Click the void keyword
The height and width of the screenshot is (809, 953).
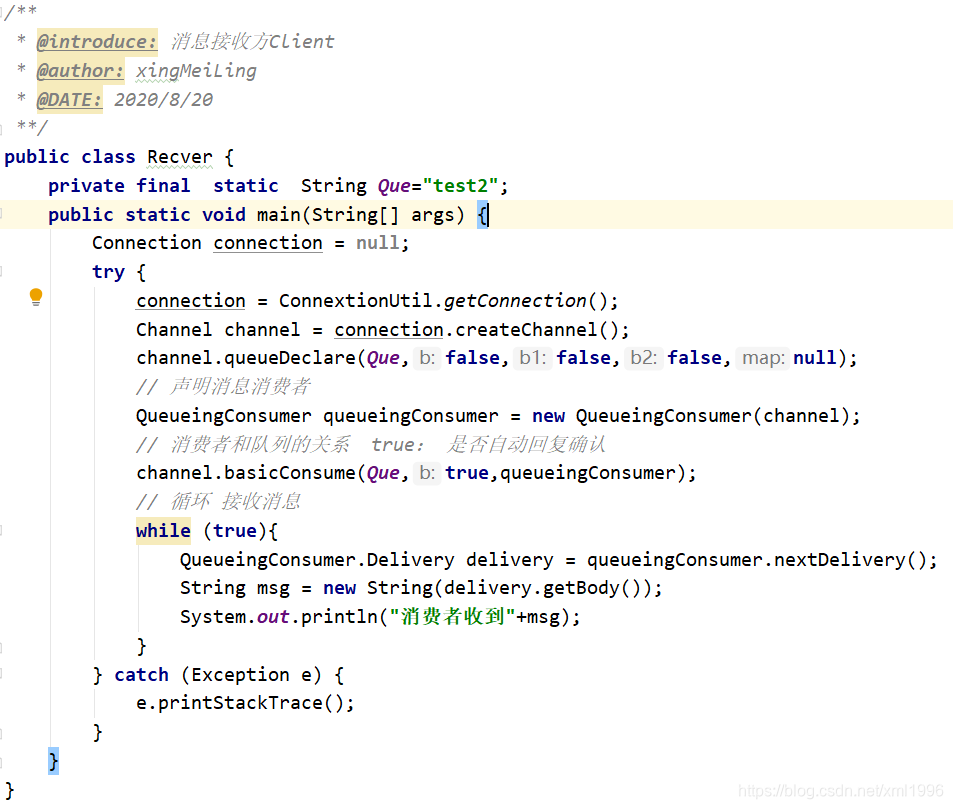[224, 215]
